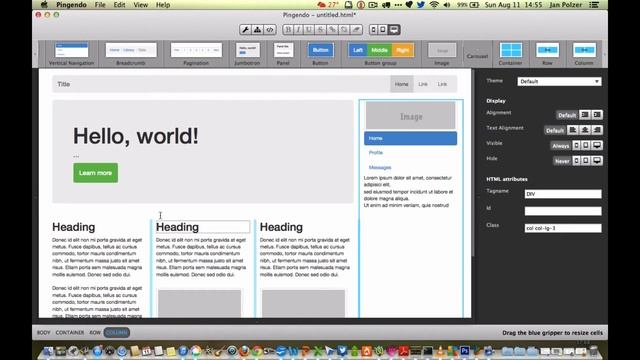Select ROW in the element breadcrumb
640x360 pixels.
point(95,333)
